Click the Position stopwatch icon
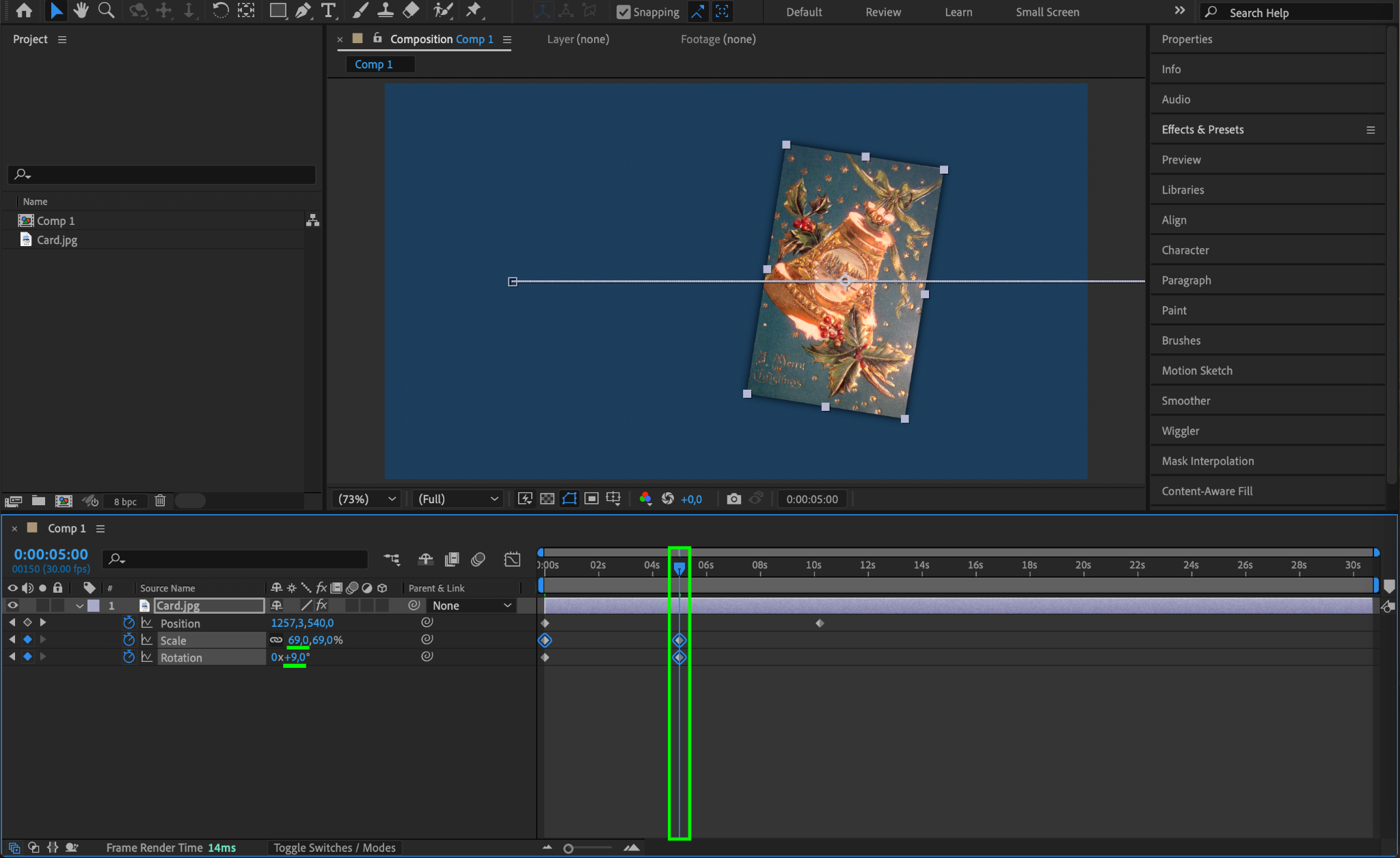 [129, 623]
